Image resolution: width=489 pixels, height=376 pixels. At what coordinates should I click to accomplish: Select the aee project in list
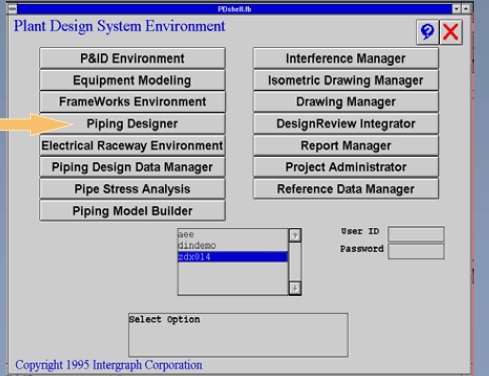[x=233, y=234]
